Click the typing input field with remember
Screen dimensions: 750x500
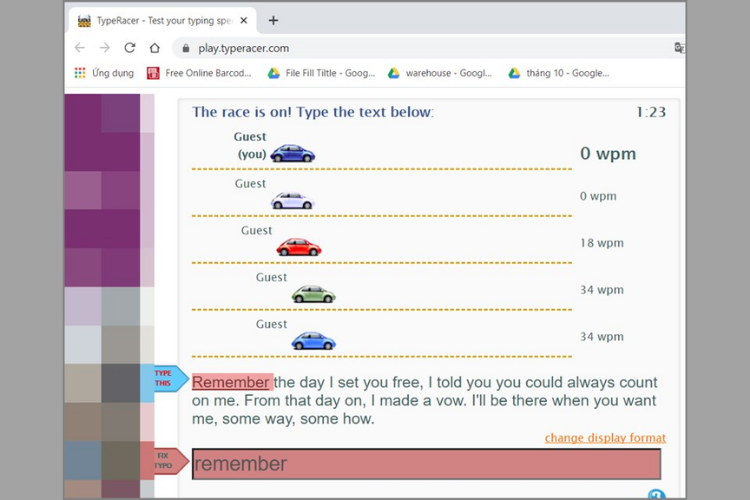(426, 464)
